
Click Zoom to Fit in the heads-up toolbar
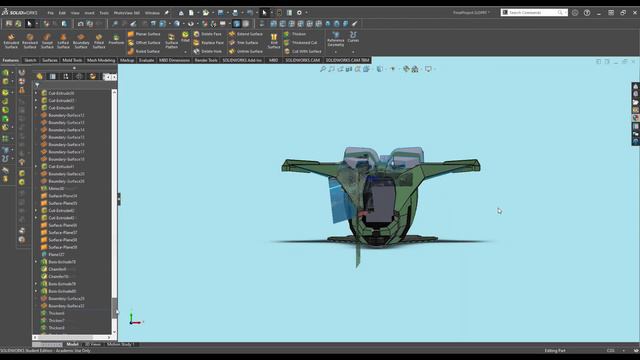(x=323, y=69)
